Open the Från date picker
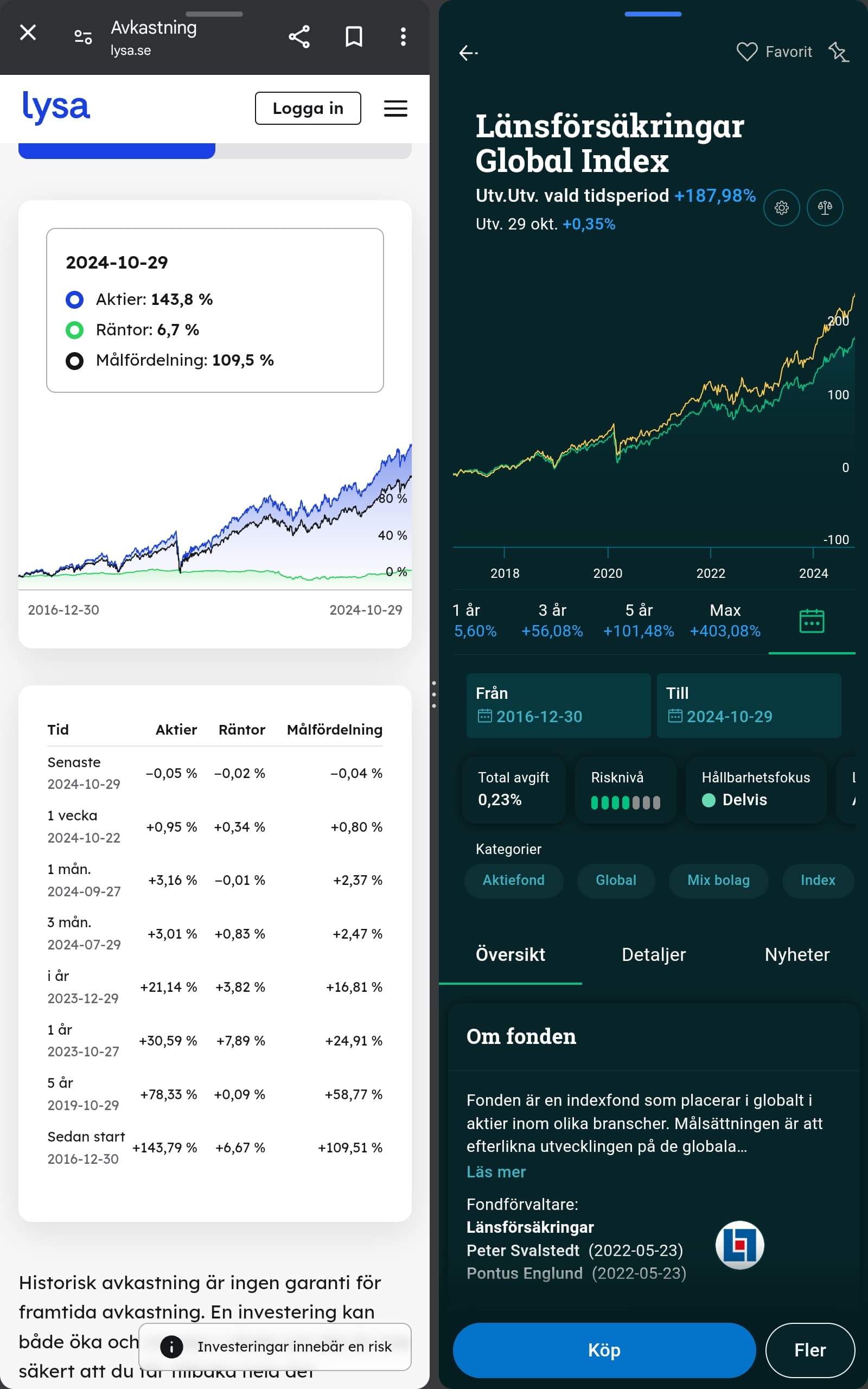The height and width of the screenshot is (1389, 868). click(558, 705)
